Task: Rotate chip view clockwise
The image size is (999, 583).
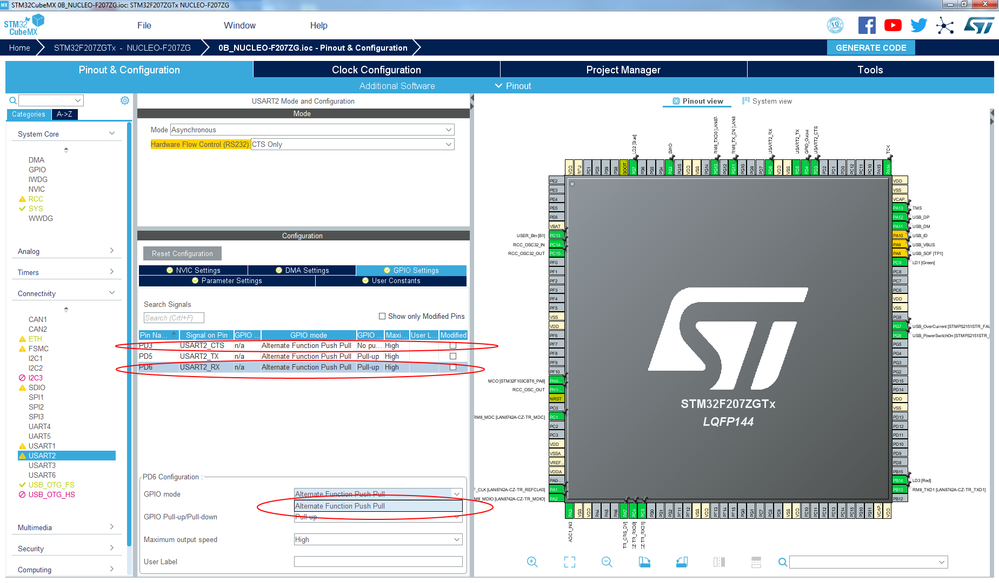Action: pyautogui.click(x=644, y=562)
